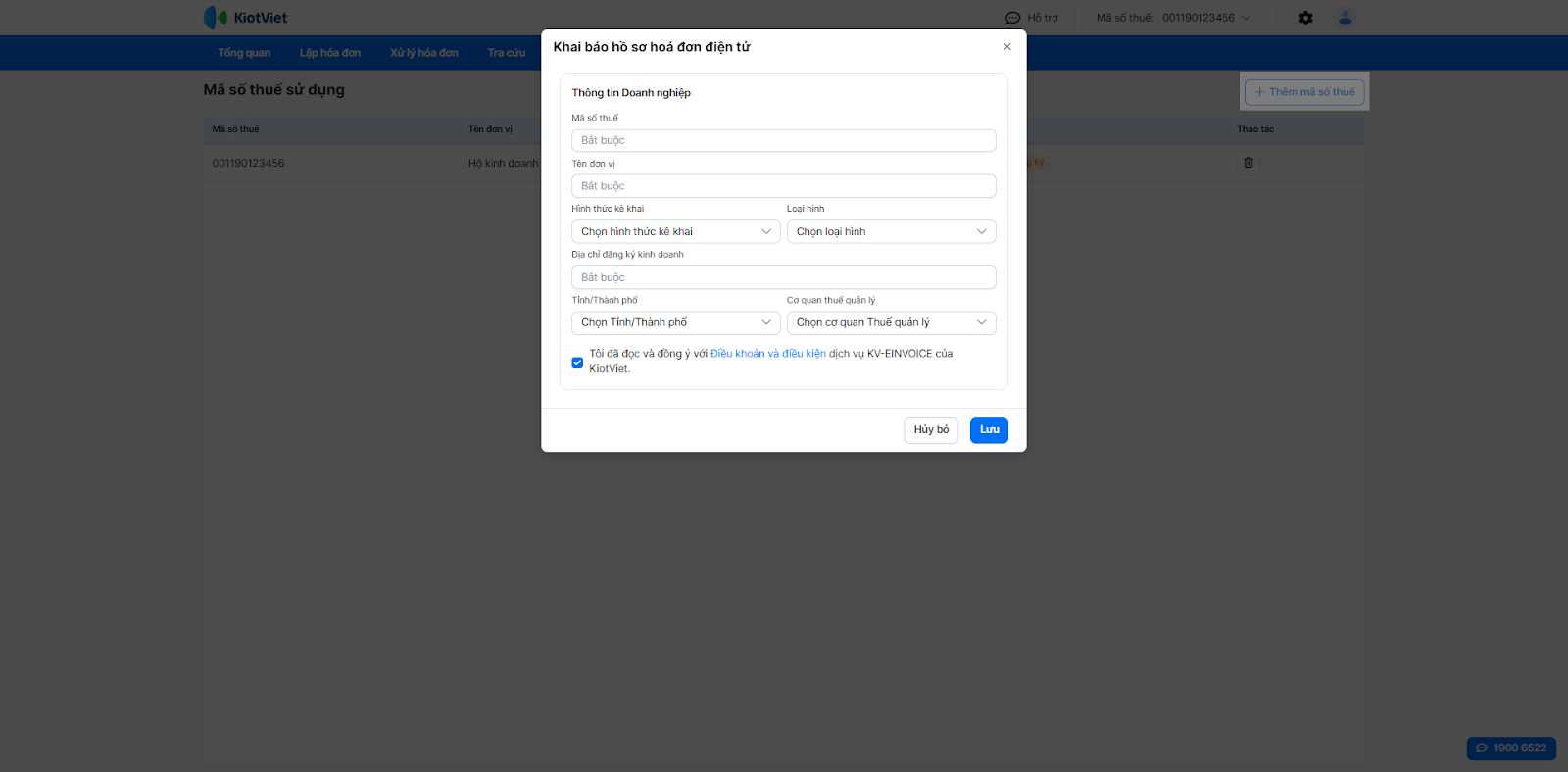Open the user account avatar
This screenshot has width=1568, height=772.
coord(1346,18)
